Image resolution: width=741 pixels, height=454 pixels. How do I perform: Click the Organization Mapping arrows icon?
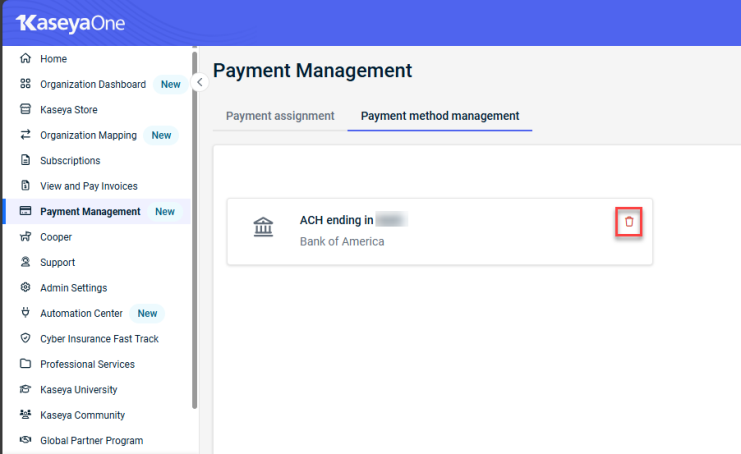pos(26,135)
